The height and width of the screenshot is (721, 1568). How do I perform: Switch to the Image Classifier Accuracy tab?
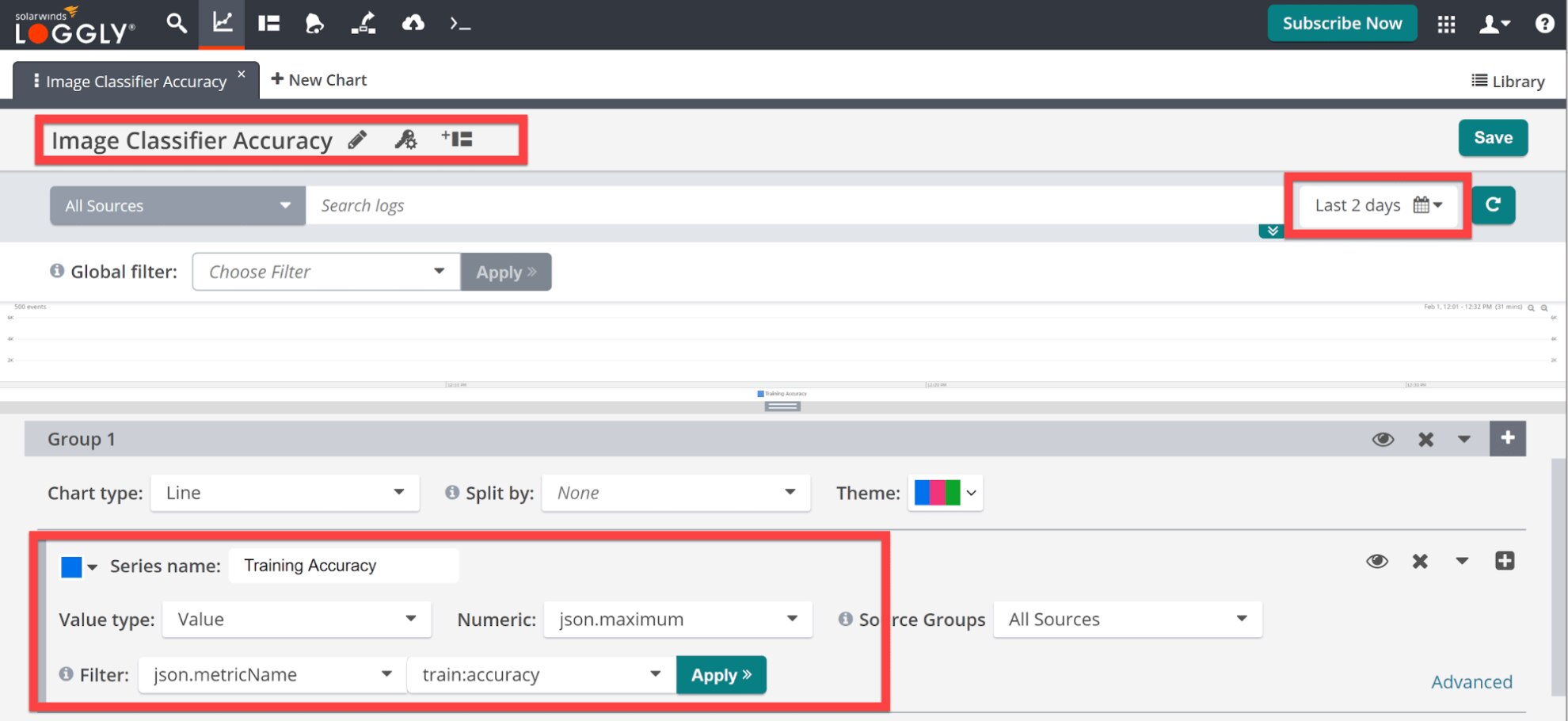[x=135, y=80]
